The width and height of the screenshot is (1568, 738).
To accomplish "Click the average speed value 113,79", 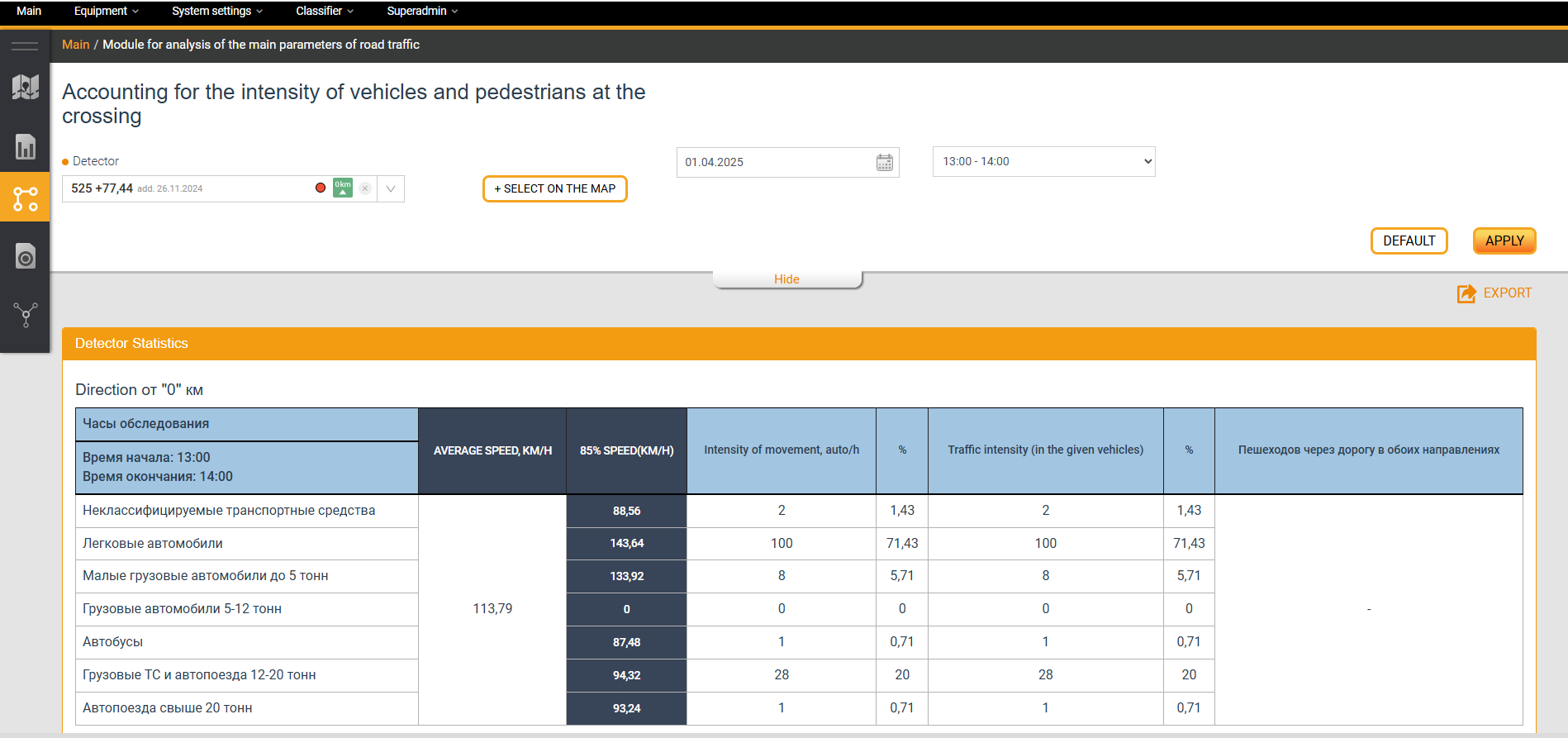I will pyautogui.click(x=492, y=609).
